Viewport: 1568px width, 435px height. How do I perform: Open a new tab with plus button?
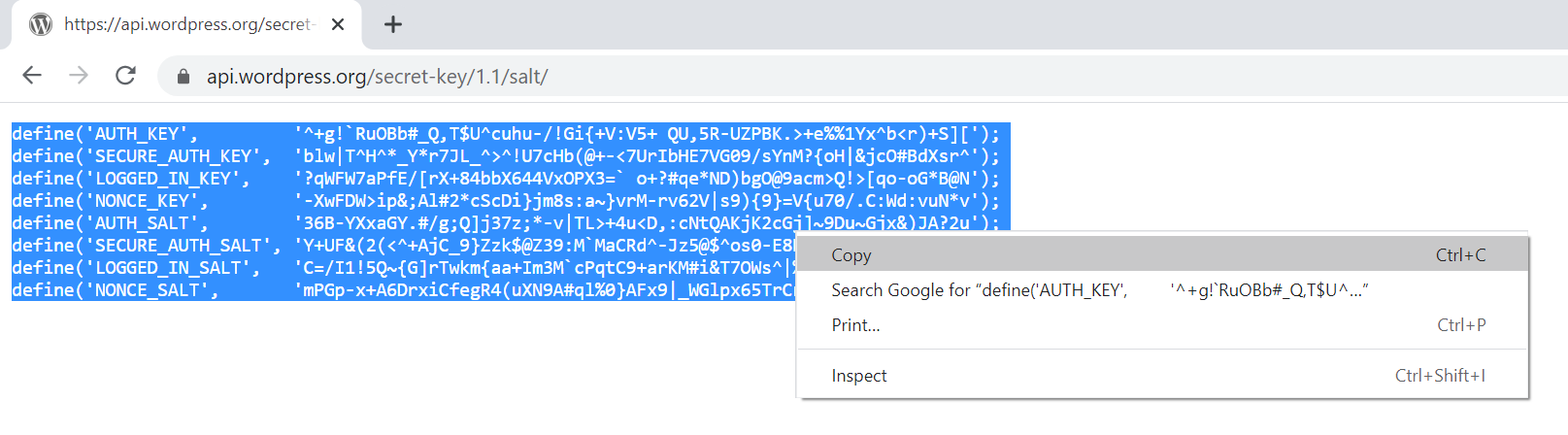tap(393, 24)
